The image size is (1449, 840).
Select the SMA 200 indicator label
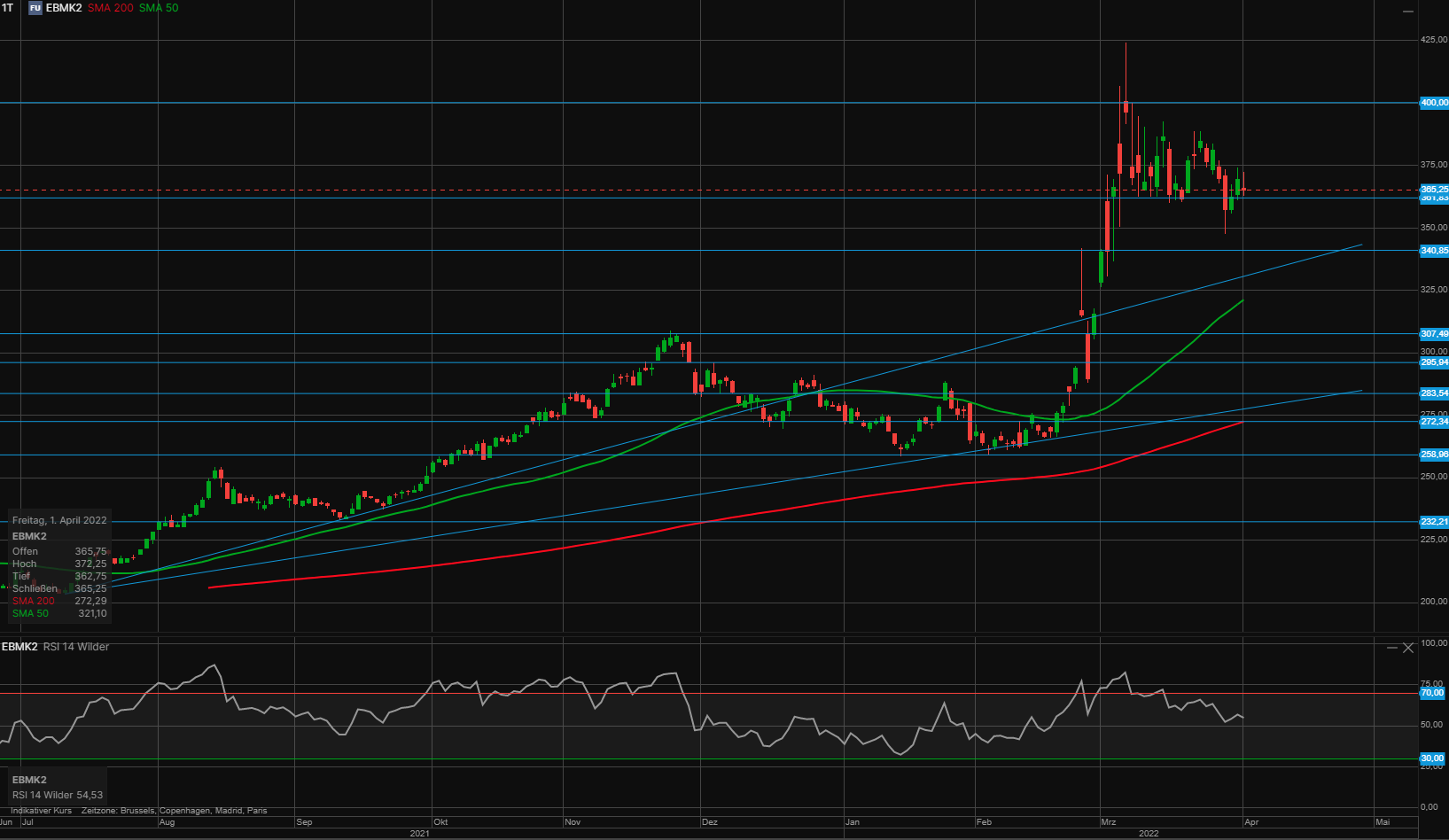110,8
